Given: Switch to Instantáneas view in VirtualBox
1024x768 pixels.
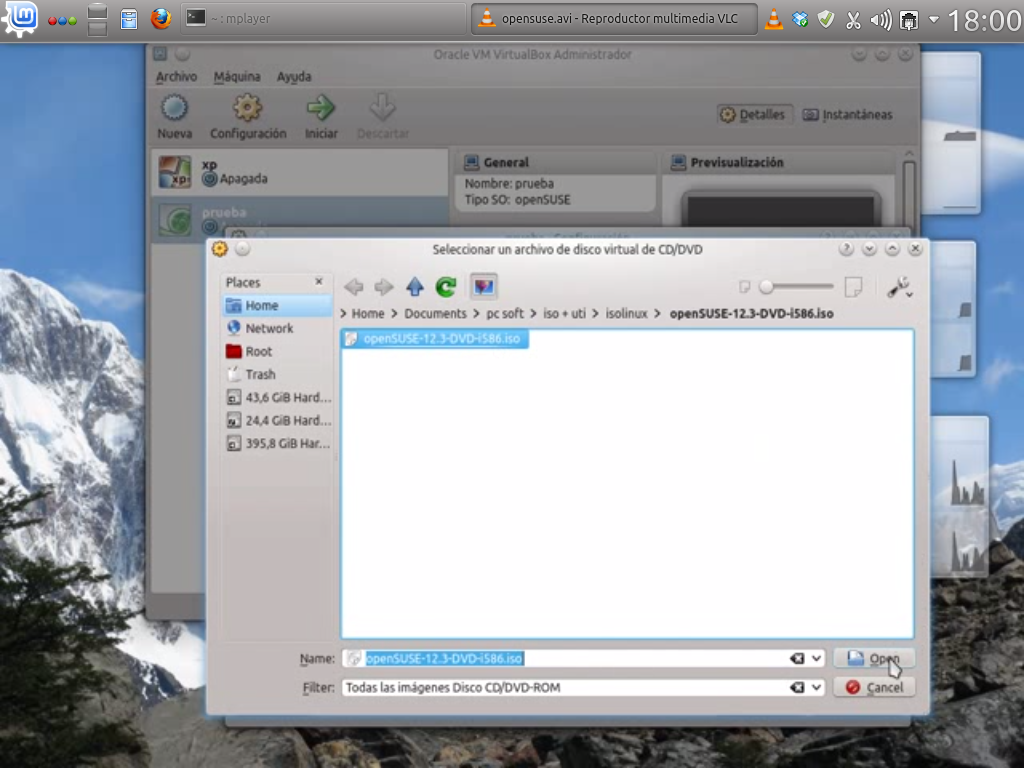Looking at the screenshot, I should click(848, 114).
